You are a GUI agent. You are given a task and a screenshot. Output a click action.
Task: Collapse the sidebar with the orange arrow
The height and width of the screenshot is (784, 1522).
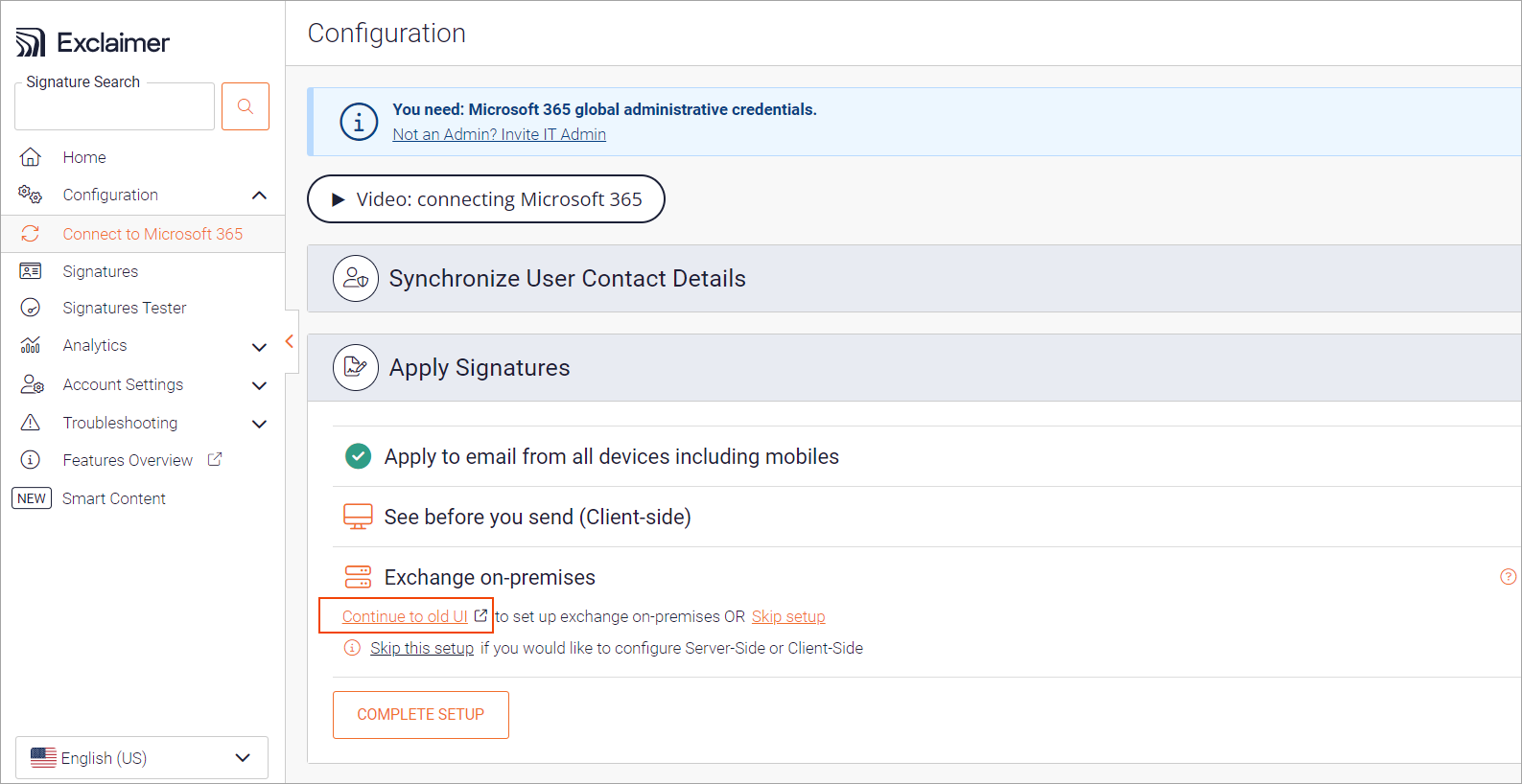[289, 341]
